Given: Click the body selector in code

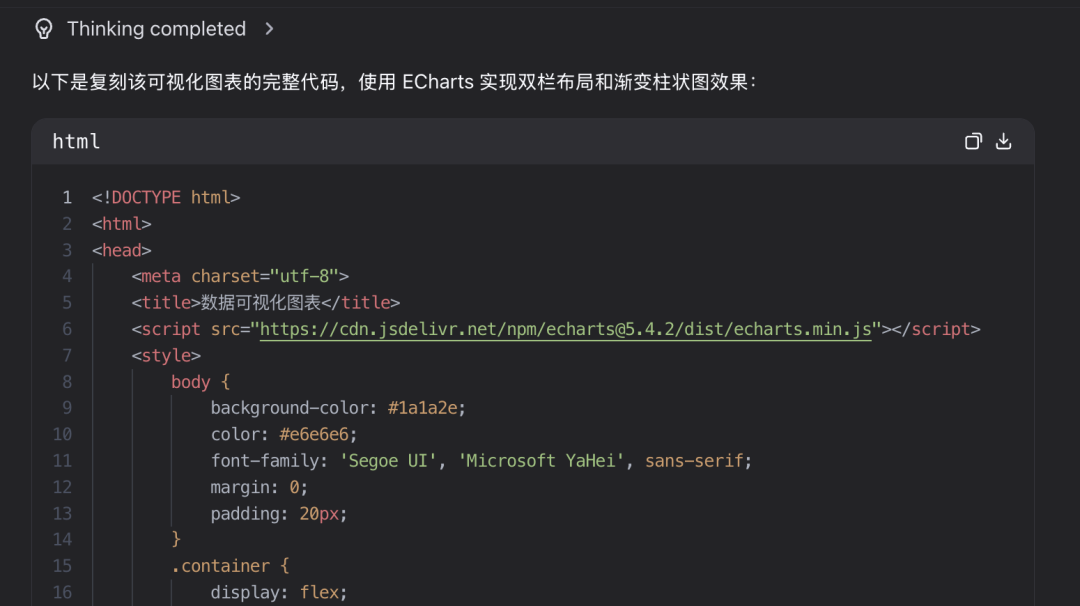Looking at the screenshot, I should pyautogui.click(x=190, y=381).
